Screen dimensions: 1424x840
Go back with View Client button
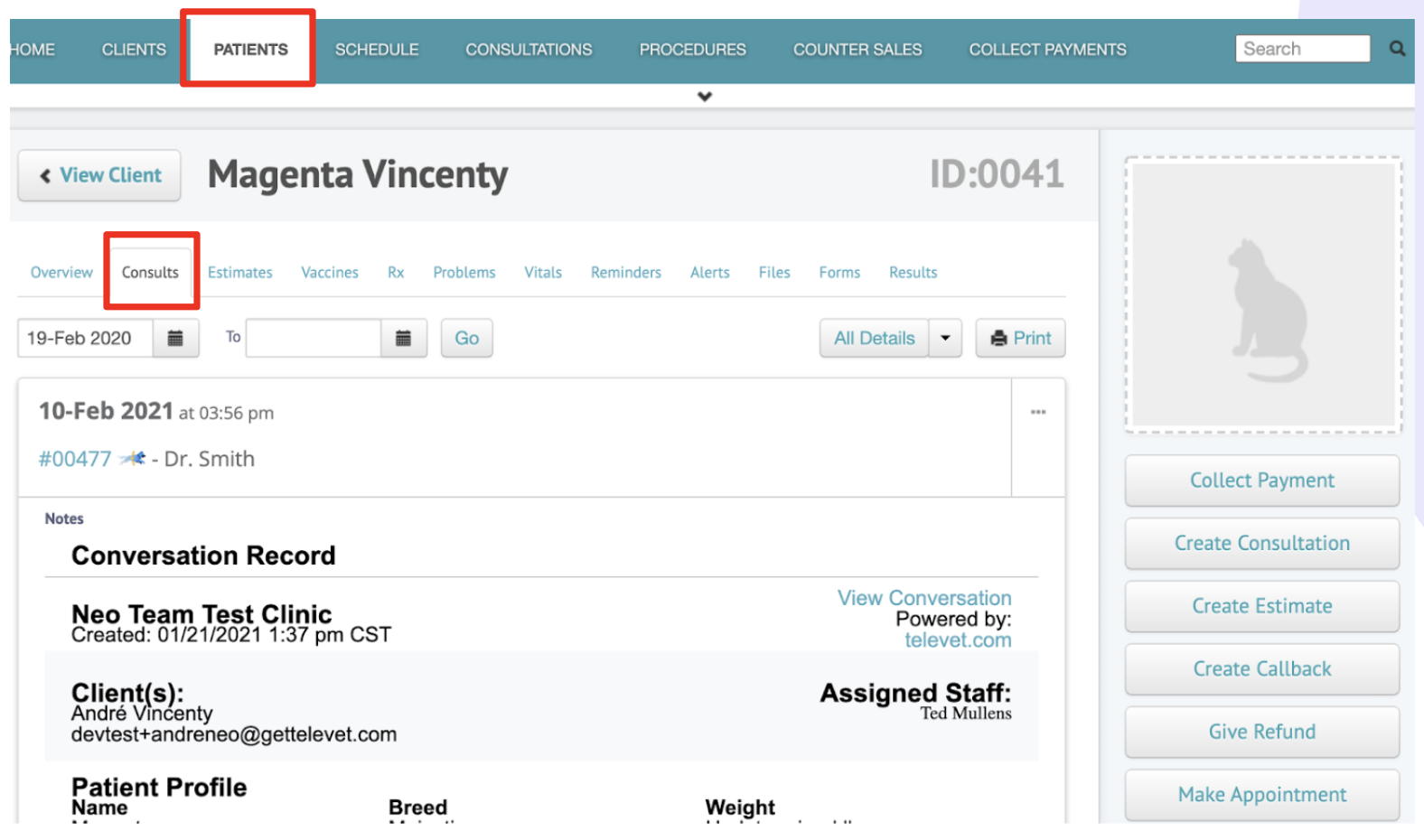coord(99,175)
